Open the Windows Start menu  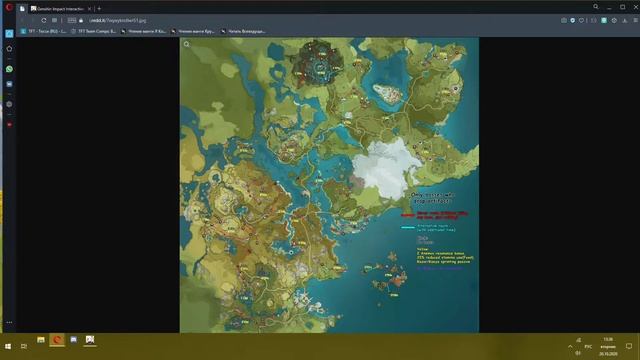tap(8, 347)
